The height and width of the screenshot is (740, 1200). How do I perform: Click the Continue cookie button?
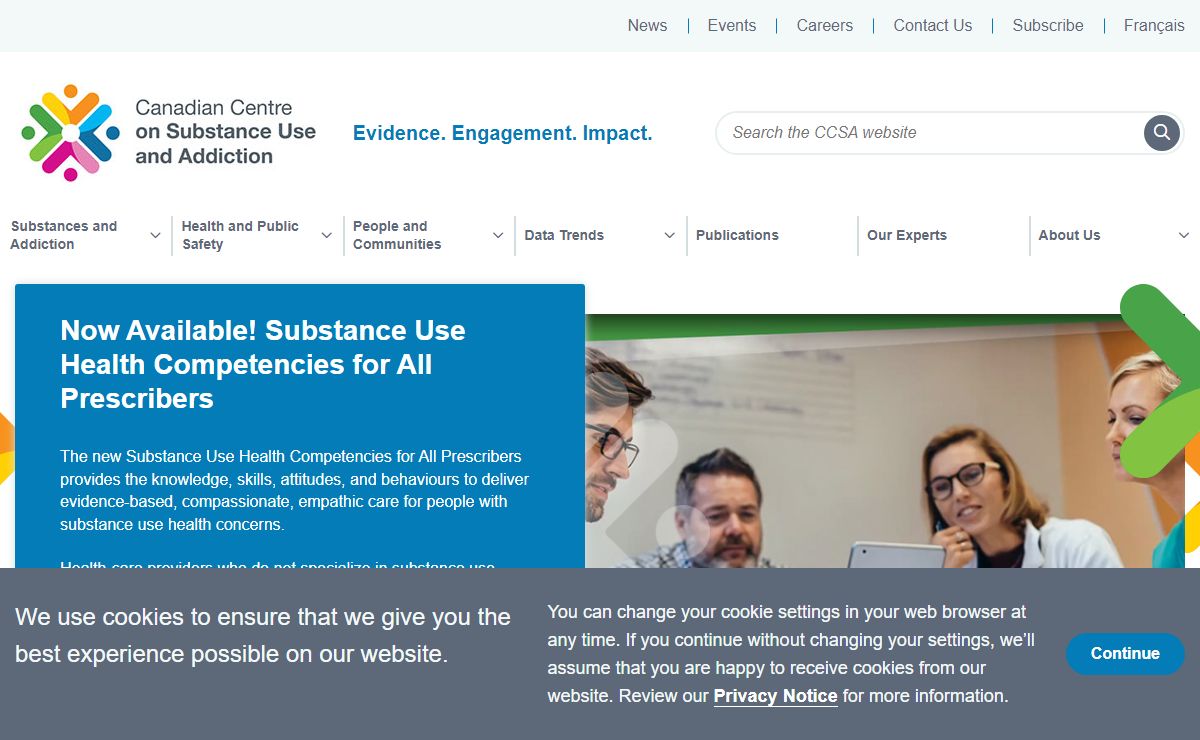click(1125, 653)
